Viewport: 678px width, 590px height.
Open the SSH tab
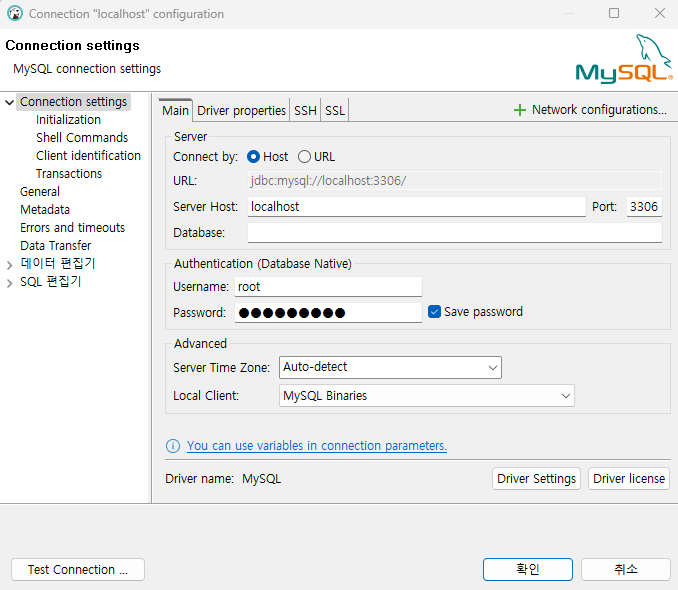coord(305,111)
